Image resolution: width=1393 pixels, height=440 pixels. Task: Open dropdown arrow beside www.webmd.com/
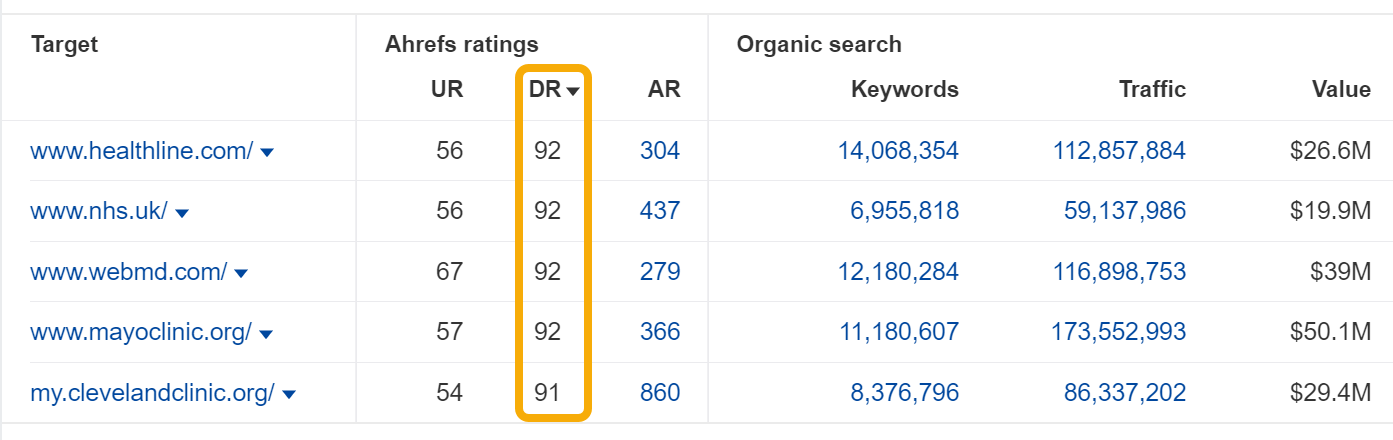(241, 272)
